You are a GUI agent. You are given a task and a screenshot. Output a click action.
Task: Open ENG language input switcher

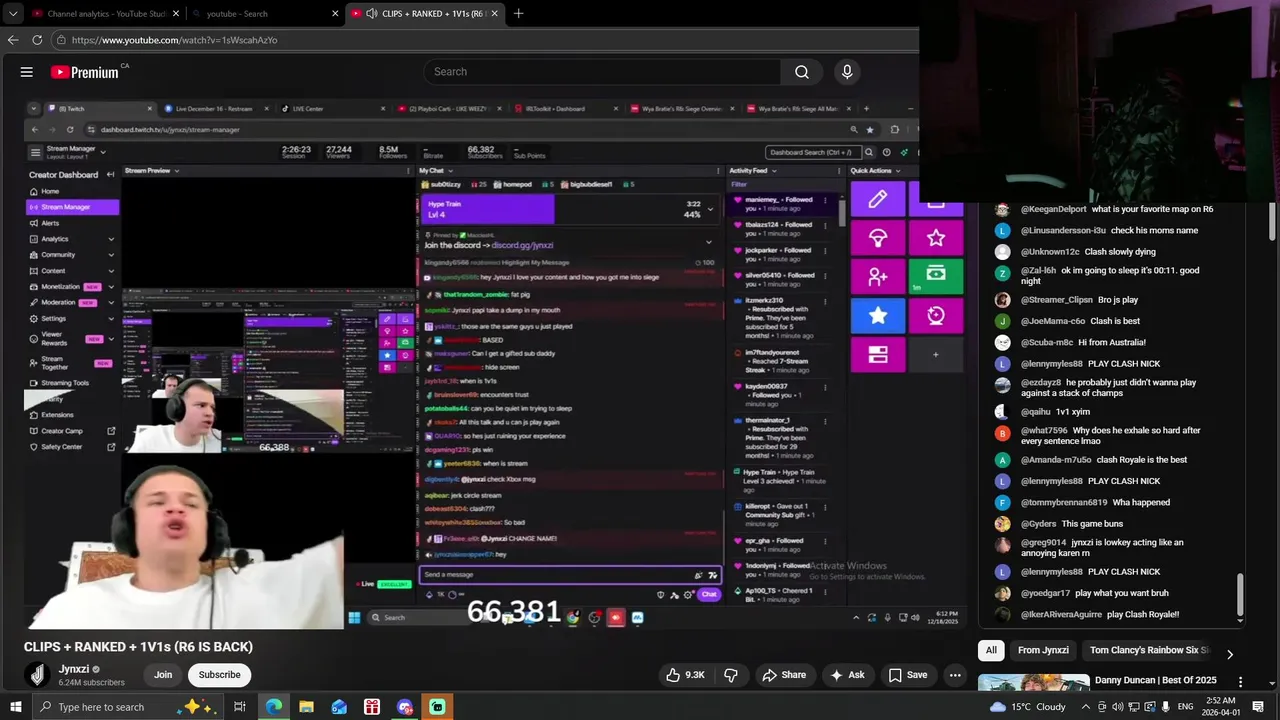click(x=1186, y=707)
